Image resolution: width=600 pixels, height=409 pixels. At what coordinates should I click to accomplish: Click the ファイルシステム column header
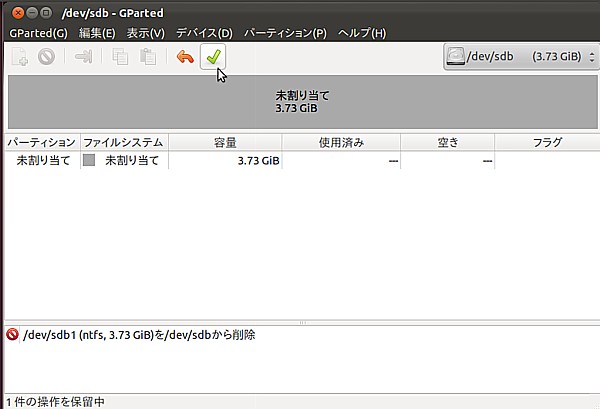(x=124, y=142)
